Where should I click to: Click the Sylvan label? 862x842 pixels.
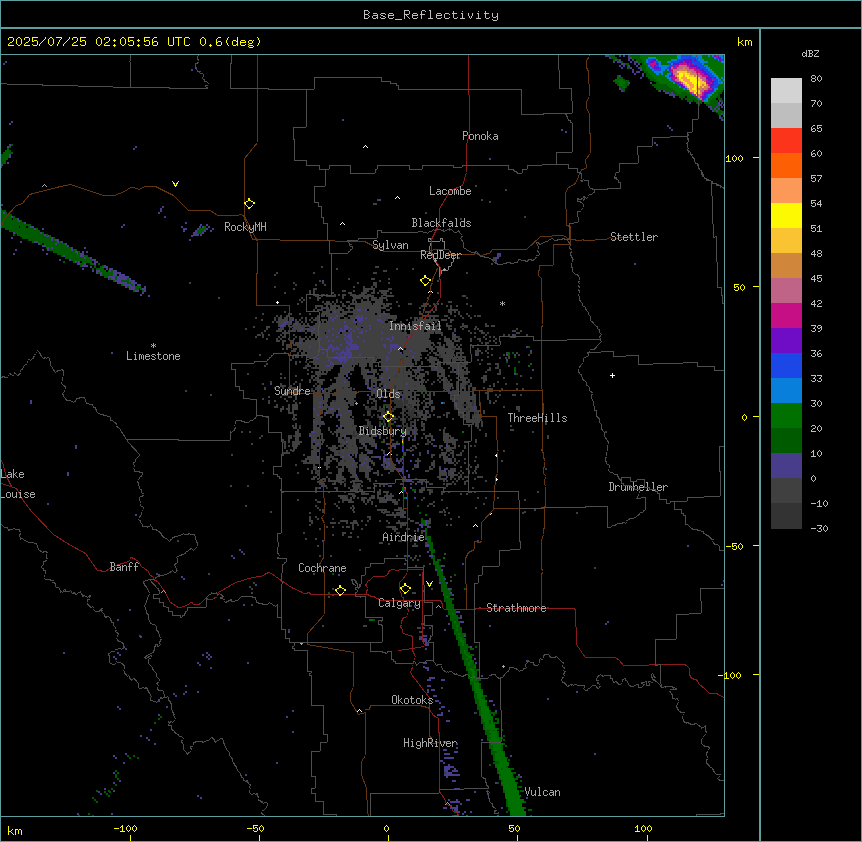[390, 245]
